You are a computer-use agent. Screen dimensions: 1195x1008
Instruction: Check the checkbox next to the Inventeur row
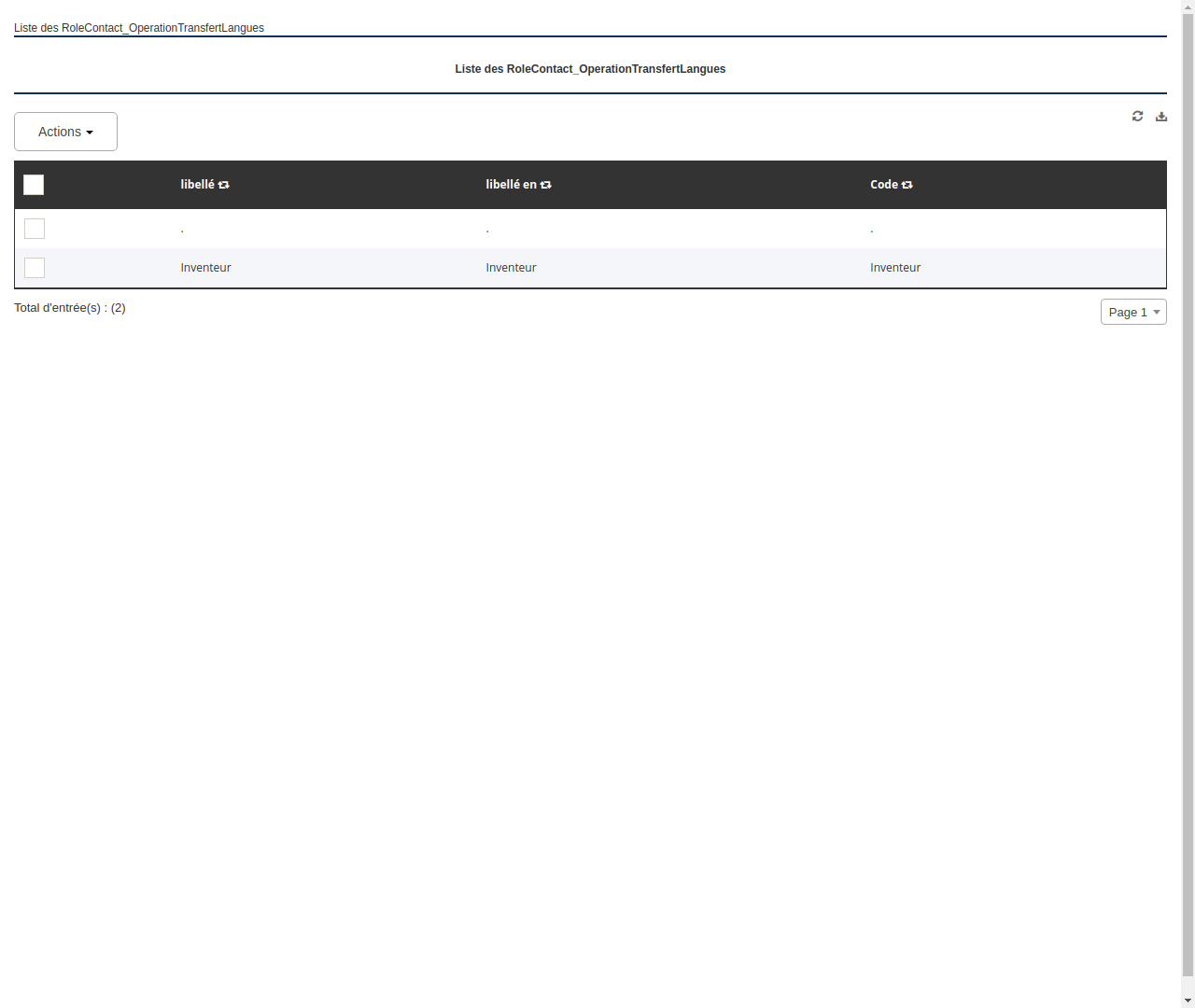click(x=35, y=268)
